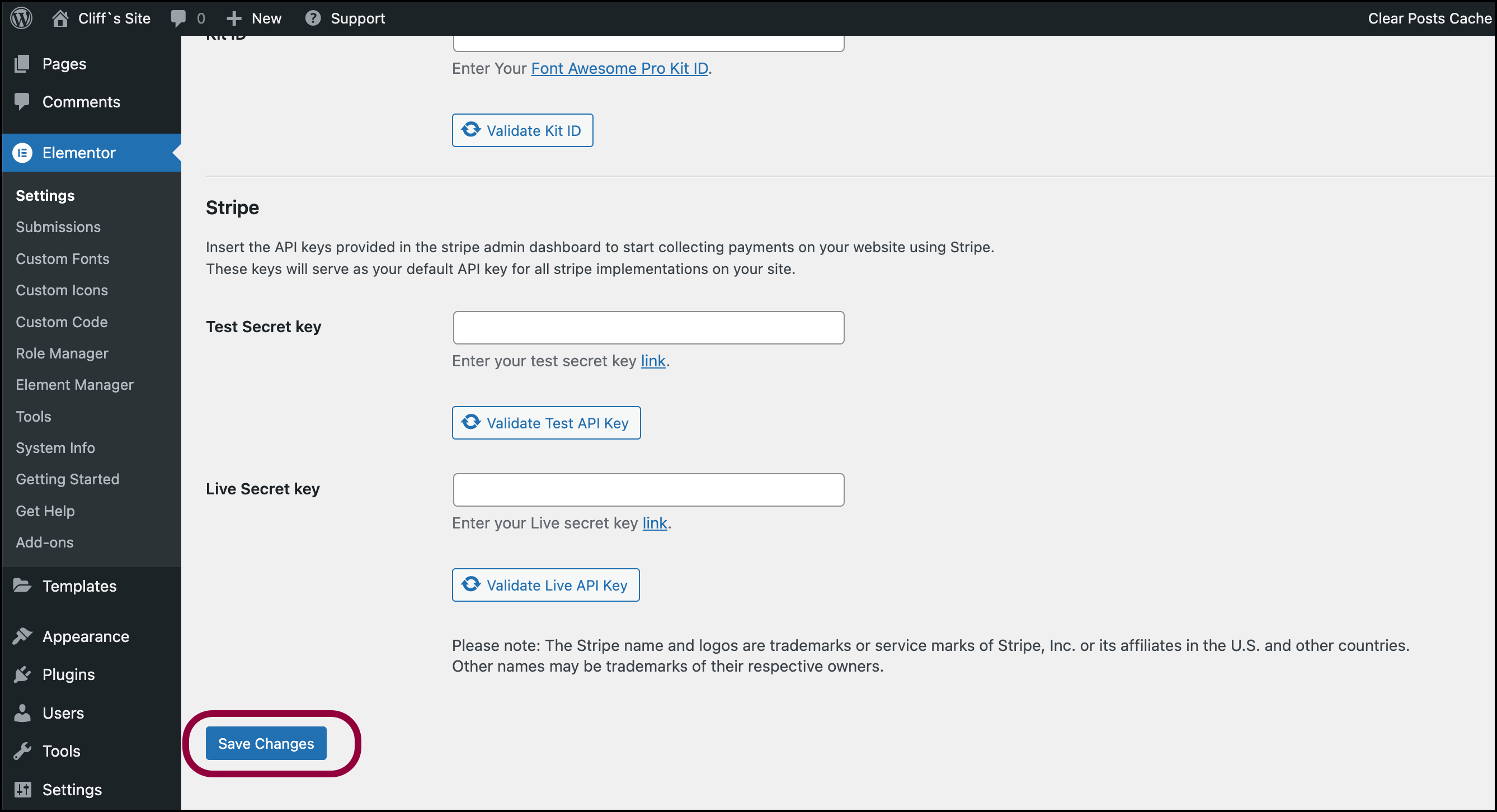Screen dimensions: 1497x812
Task: Click the Elementor logo icon in sidebar
Action: (22, 153)
